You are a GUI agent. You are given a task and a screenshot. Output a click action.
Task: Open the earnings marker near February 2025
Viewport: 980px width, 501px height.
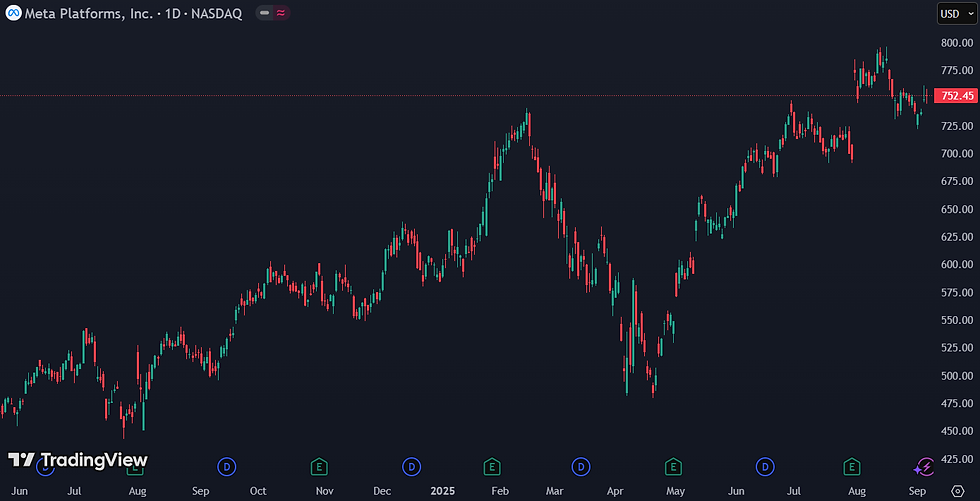(492, 466)
